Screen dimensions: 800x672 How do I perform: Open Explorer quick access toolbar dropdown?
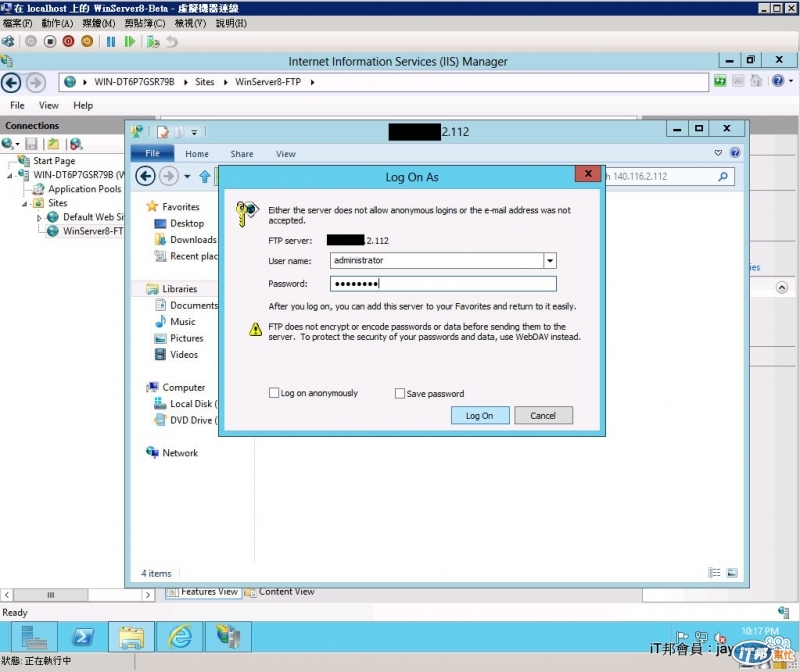tap(194, 133)
